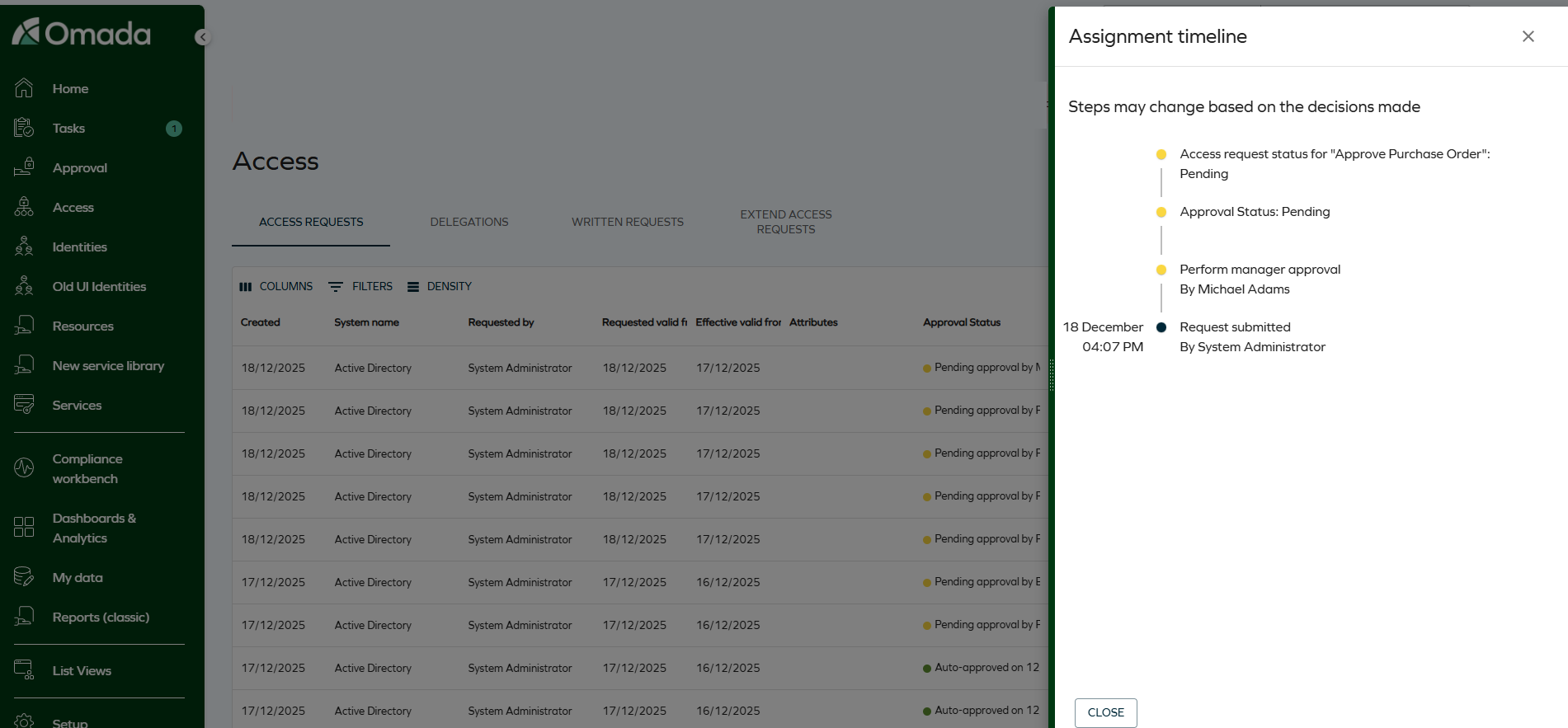
Task: Click the Access request status pending marker
Action: pos(1161,154)
